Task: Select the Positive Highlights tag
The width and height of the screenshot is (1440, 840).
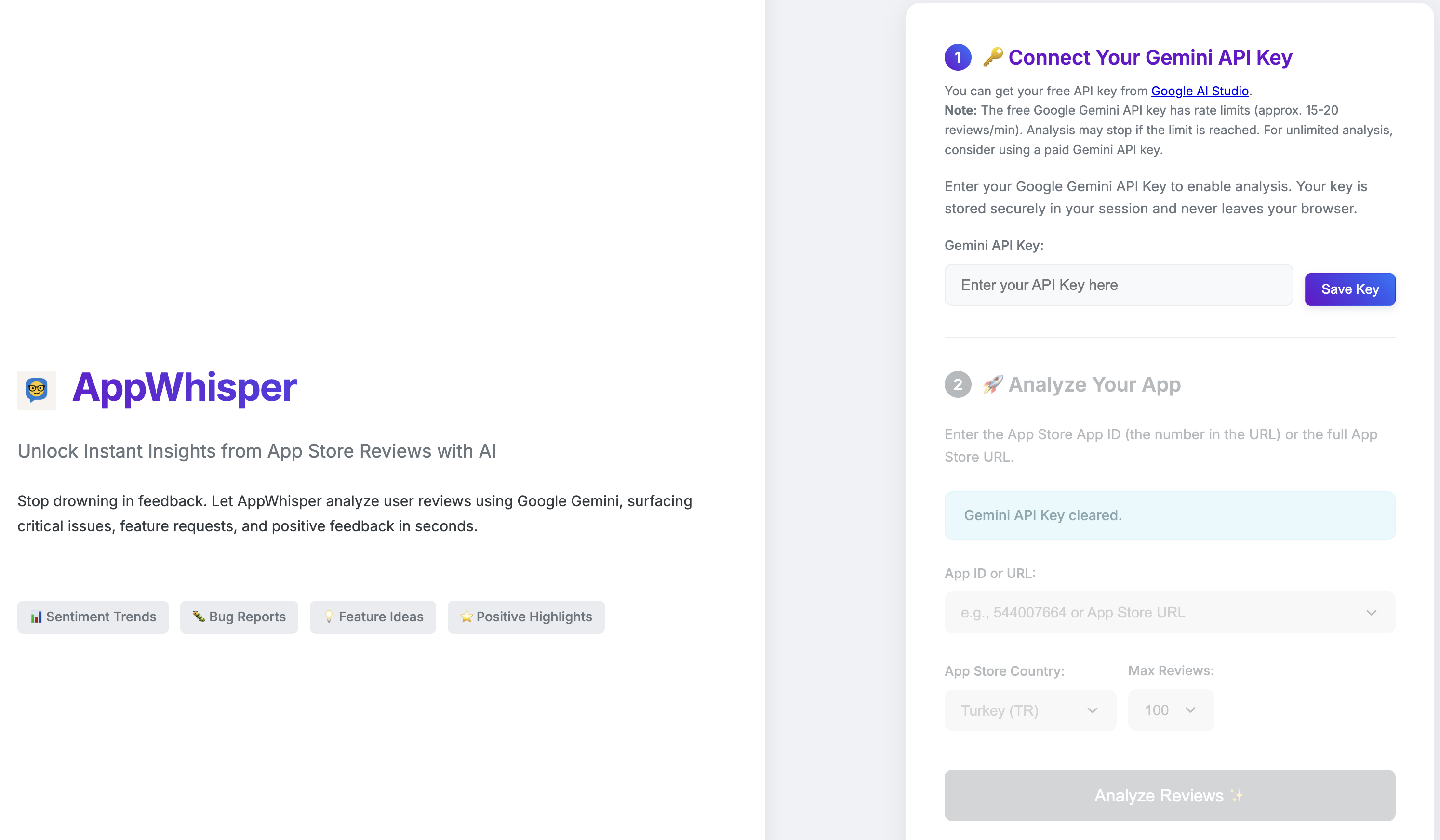Action: click(x=526, y=617)
